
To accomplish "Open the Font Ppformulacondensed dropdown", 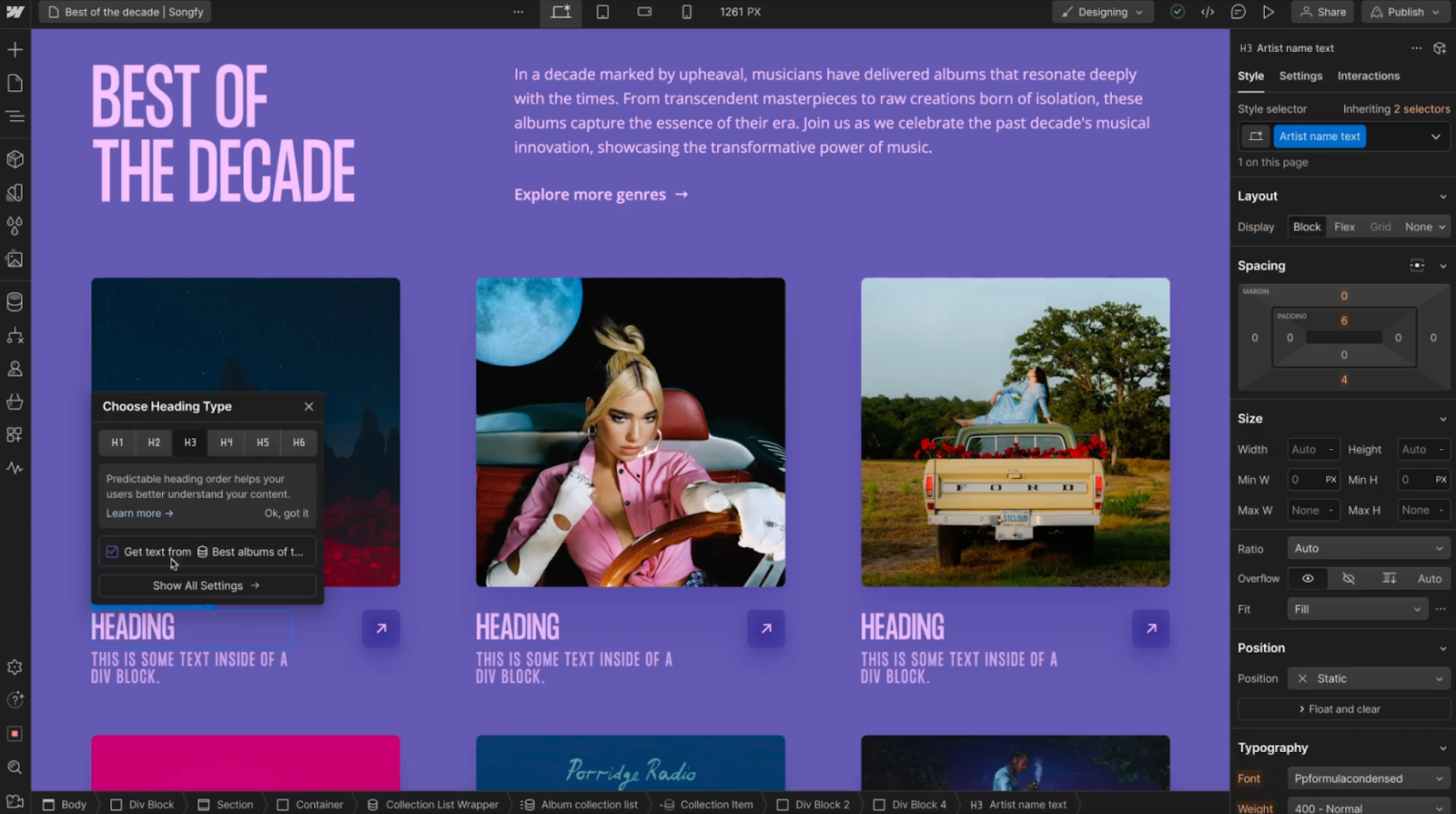I will pyautogui.click(x=1368, y=778).
